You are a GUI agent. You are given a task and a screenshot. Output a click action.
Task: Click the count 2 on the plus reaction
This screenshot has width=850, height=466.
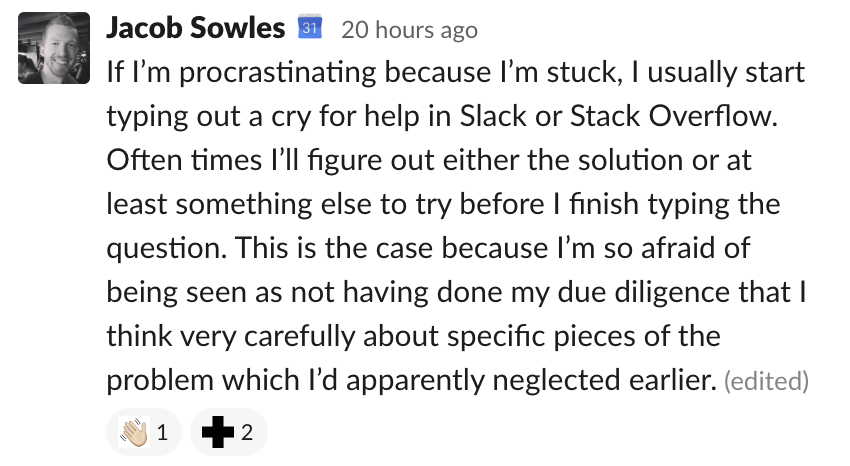[x=247, y=432]
